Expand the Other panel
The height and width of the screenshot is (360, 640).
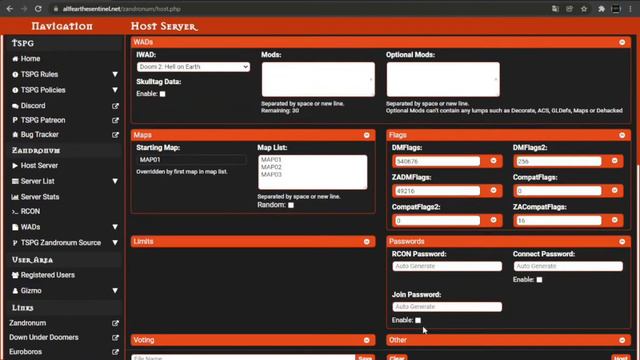coord(622,340)
